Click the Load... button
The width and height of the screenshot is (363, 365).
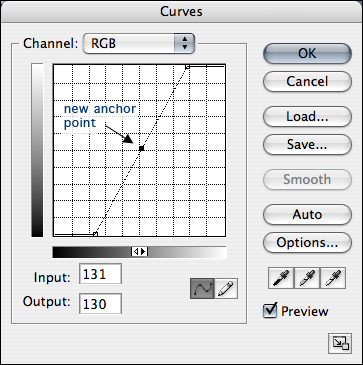pyautogui.click(x=307, y=116)
